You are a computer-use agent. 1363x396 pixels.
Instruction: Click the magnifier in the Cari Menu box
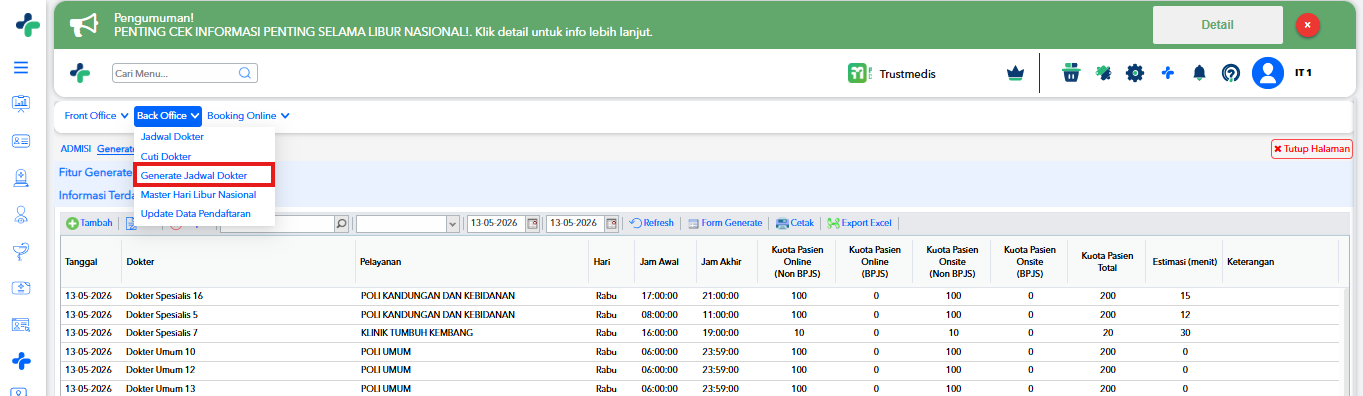coord(245,73)
